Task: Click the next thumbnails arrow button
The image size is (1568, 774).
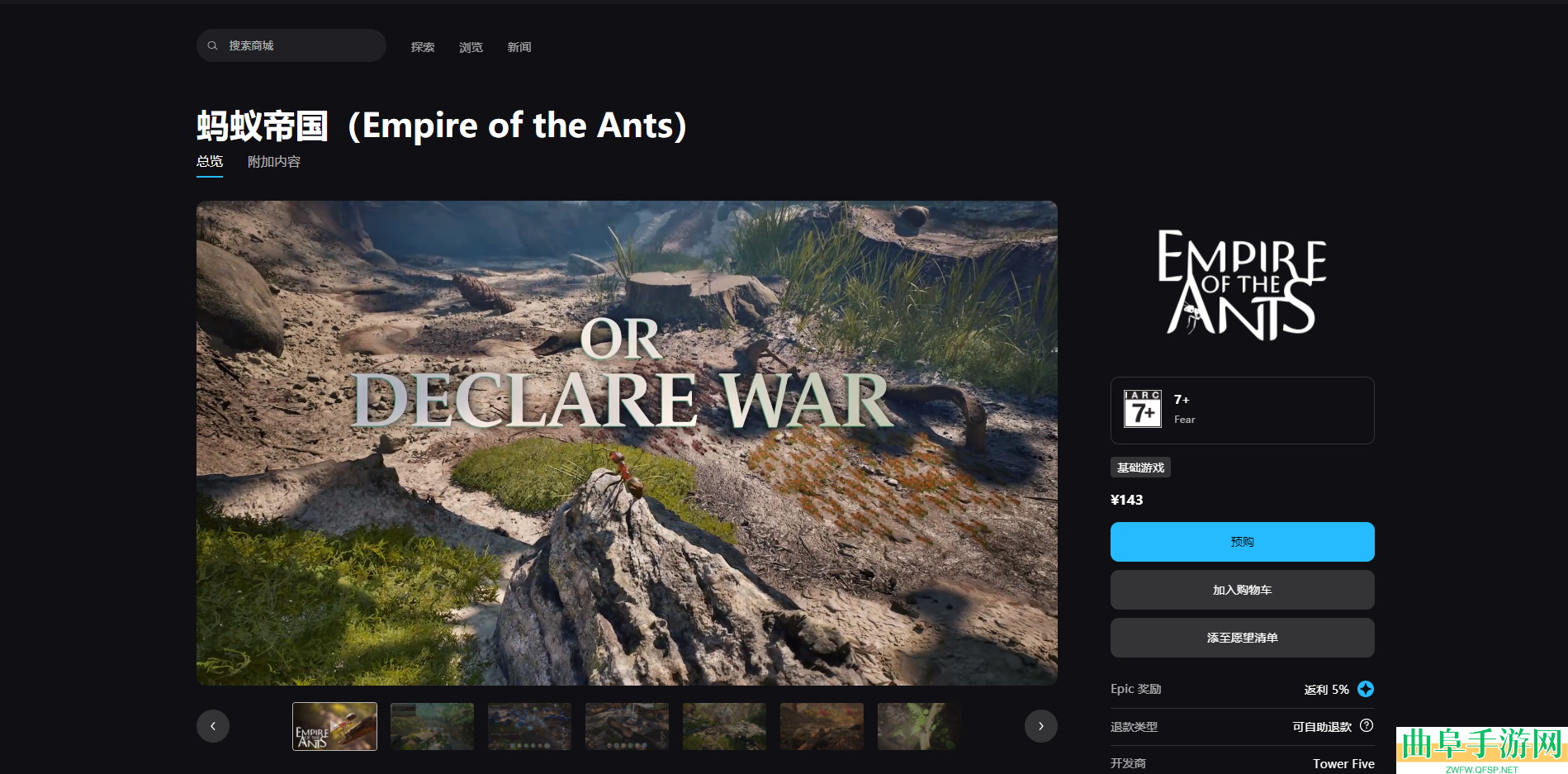Action: [x=1041, y=726]
